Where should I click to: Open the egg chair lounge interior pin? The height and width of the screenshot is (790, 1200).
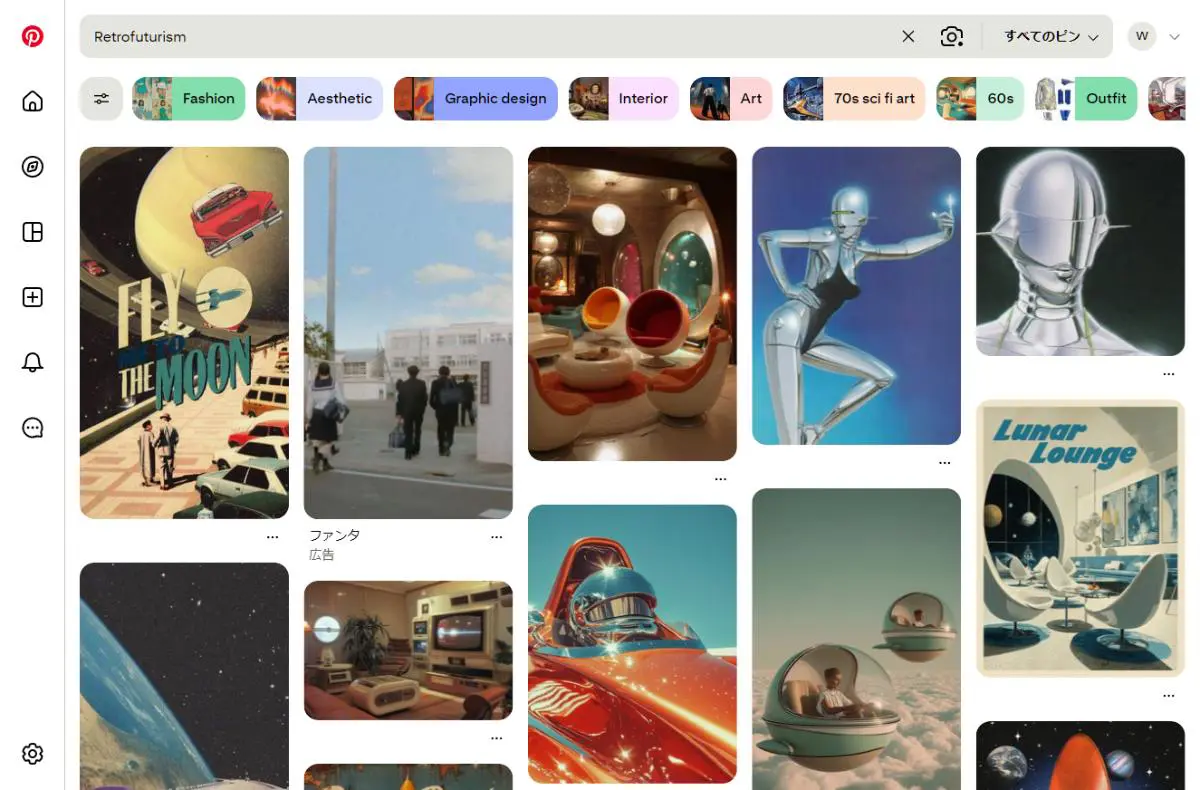pyautogui.click(x=632, y=304)
